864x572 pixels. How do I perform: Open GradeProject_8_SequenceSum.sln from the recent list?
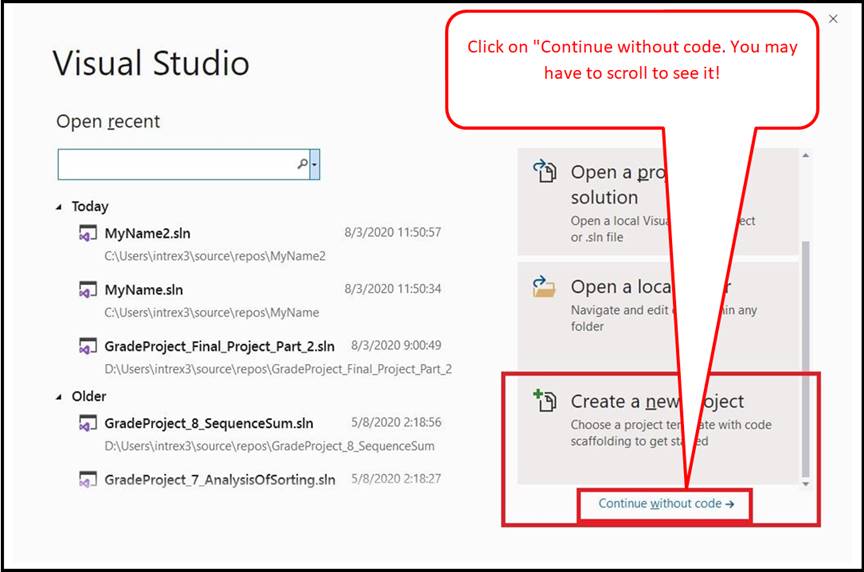point(208,423)
